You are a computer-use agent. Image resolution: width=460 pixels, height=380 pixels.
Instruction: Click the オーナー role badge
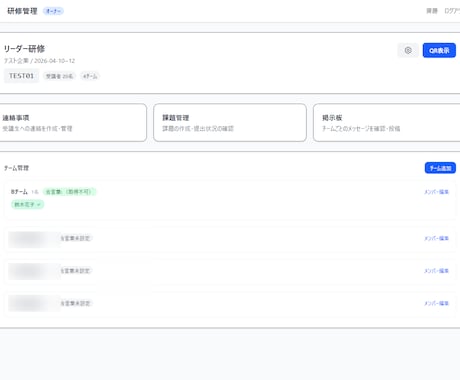pos(53,11)
